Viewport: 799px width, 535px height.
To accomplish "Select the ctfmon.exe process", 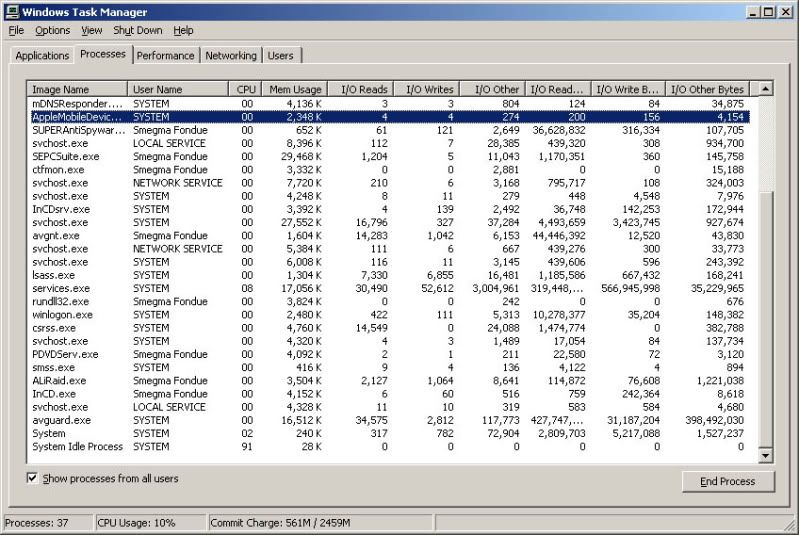I will (x=388, y=170).
